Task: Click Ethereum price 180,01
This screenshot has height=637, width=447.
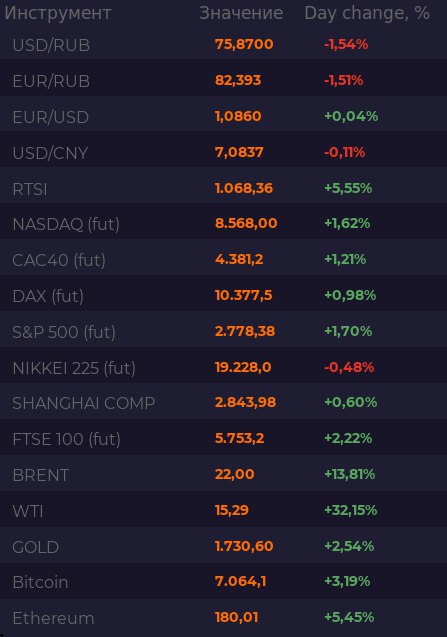Action: pos(237,618)
